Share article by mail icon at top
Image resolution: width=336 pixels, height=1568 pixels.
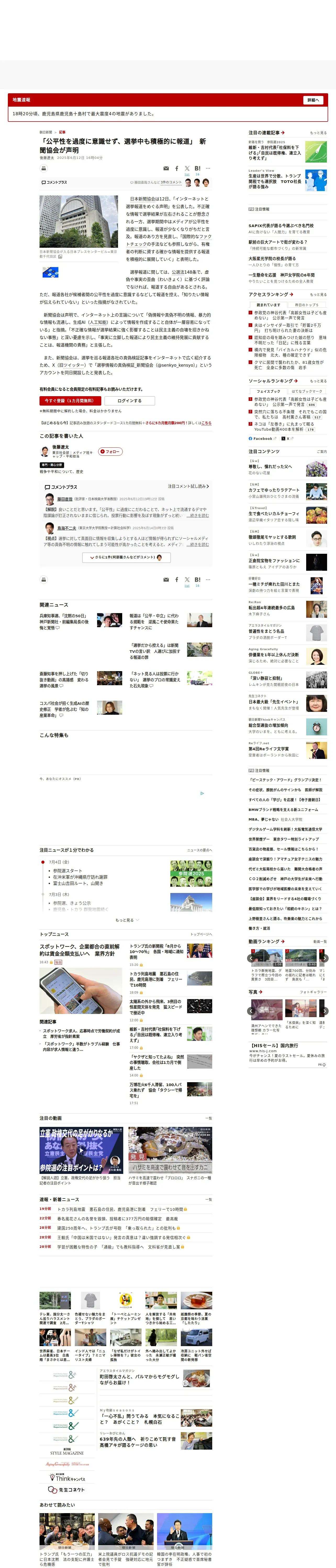coord(166,169)
